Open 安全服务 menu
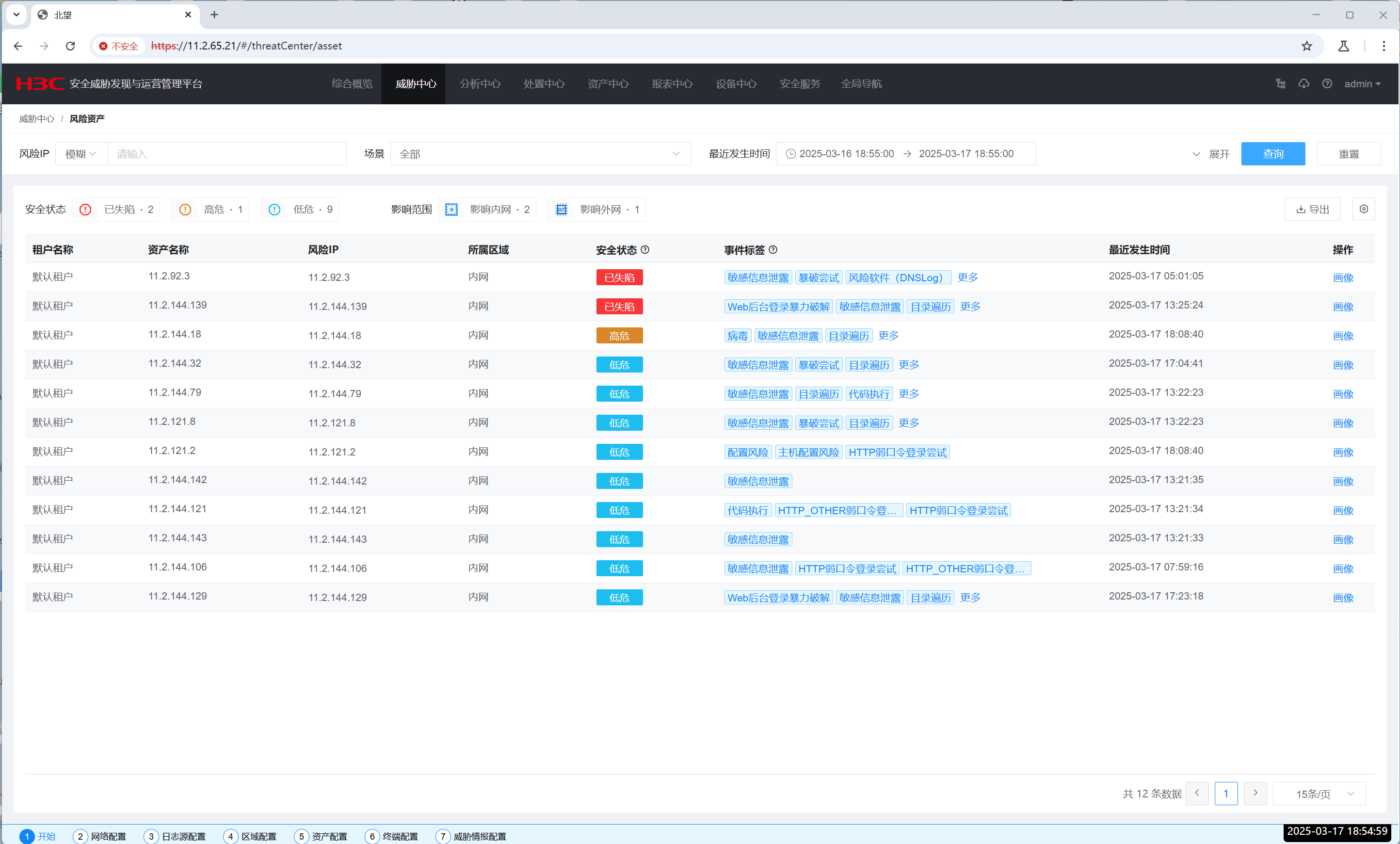The height and width of the screenshot is (844, 1400). (x=800, y=83)
